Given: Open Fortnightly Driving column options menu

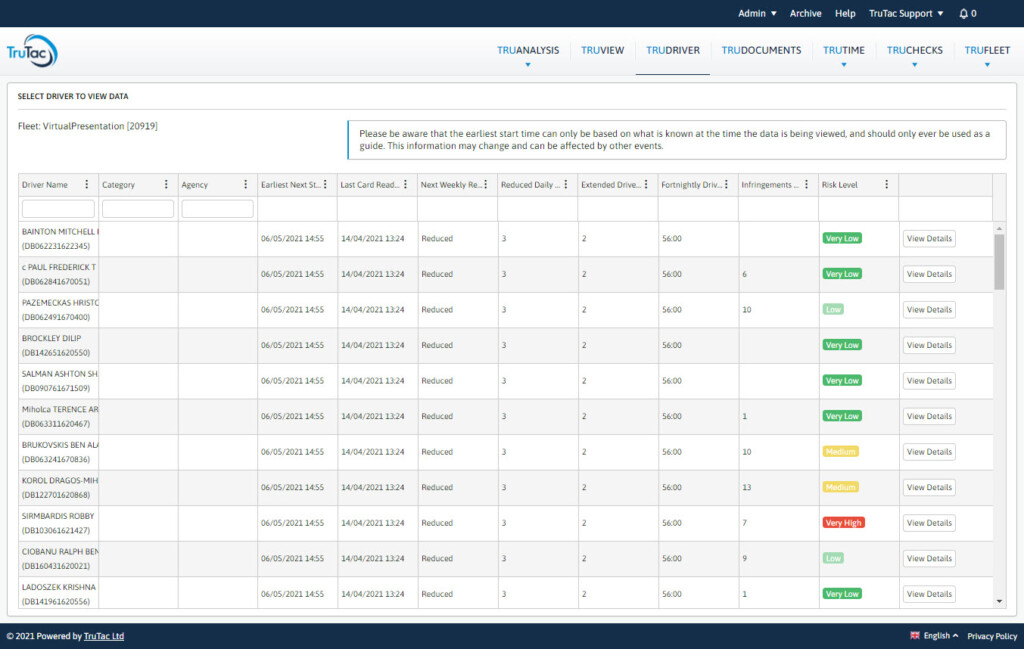Looking at the screenshot, I should (726, 185).
